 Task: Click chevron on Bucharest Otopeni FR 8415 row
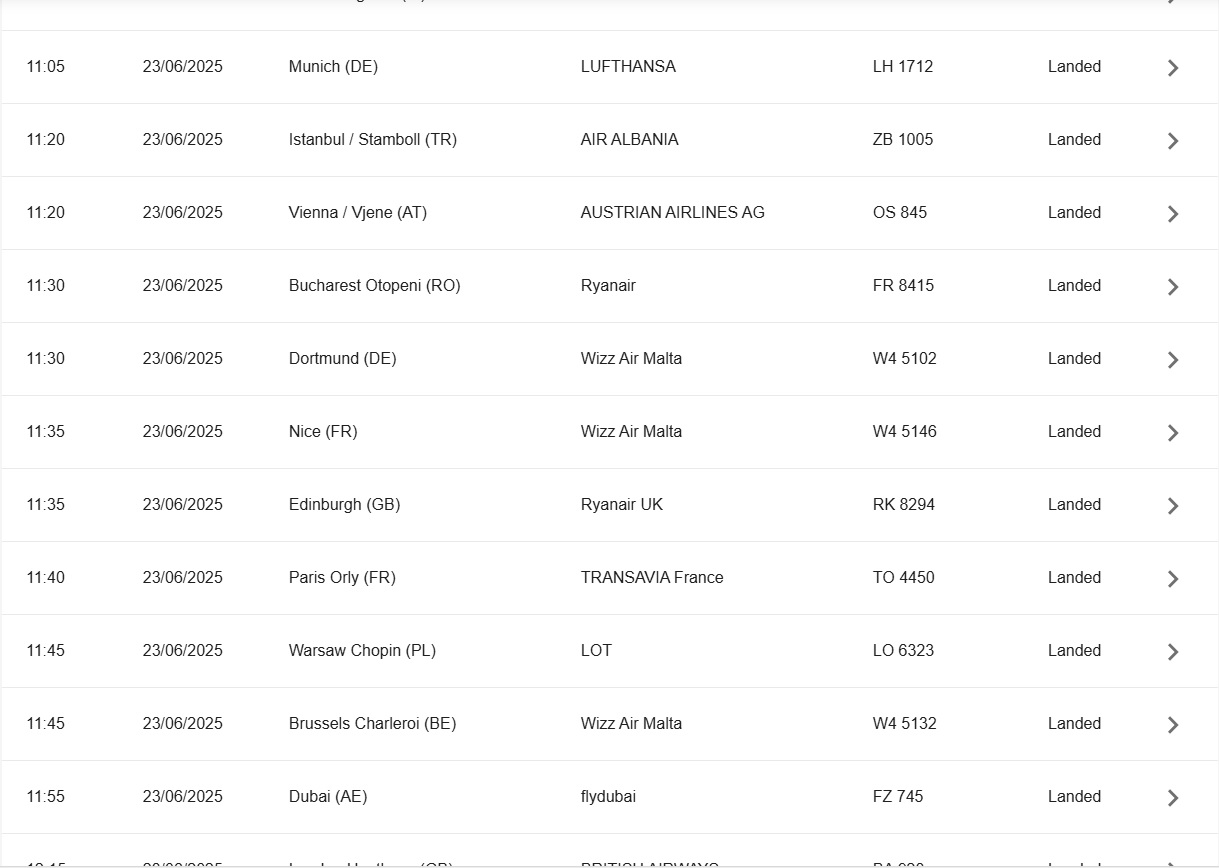coord(1173,287)
